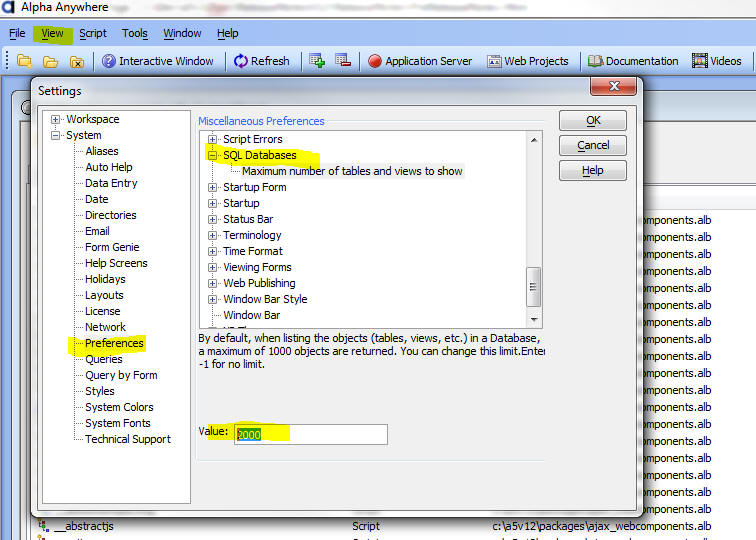Image resolution: width=756 pixels, height=540 pixels.
Task: Click the Cancel button in Settings
Action: (x=593, y=146)
